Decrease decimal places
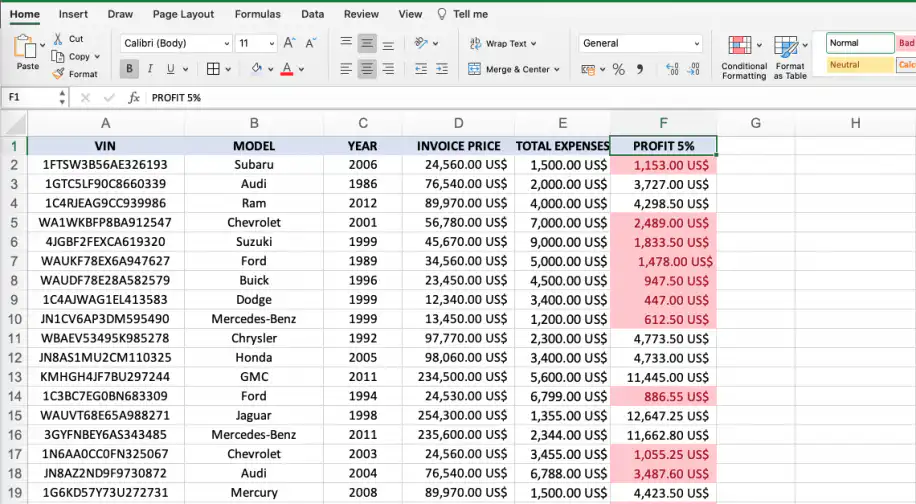 pyautogui.click(x=693, y=69)
